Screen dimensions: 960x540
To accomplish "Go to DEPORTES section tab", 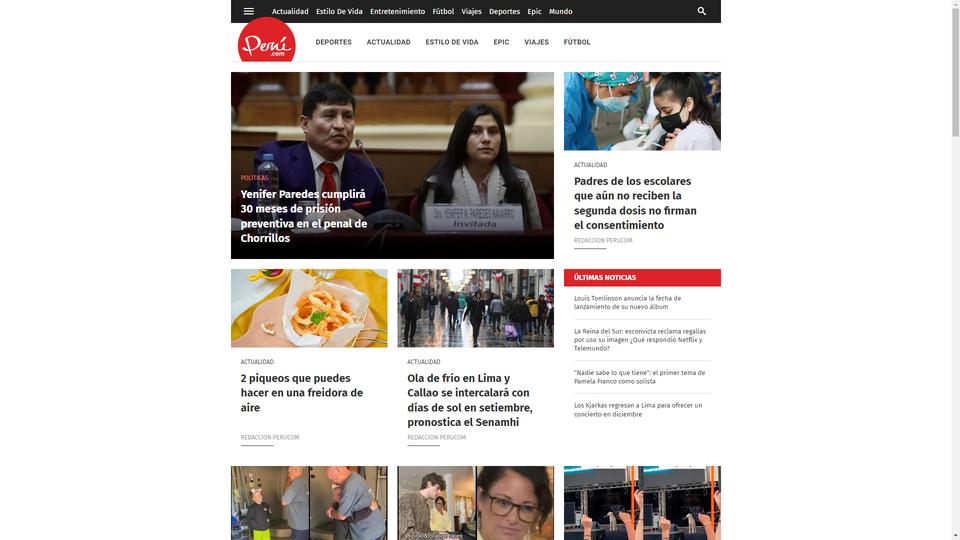I will point(334,42).
